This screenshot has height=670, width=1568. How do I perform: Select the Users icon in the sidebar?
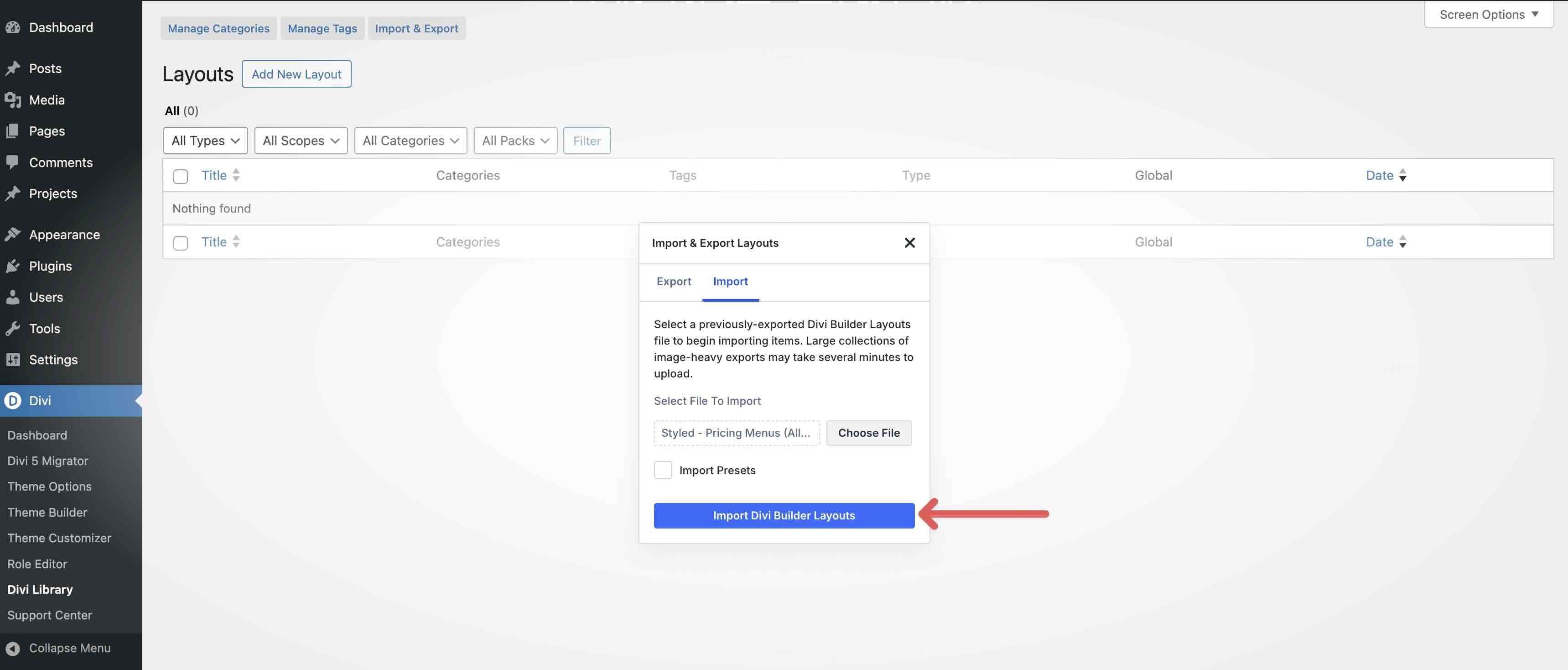coord(13,297)
